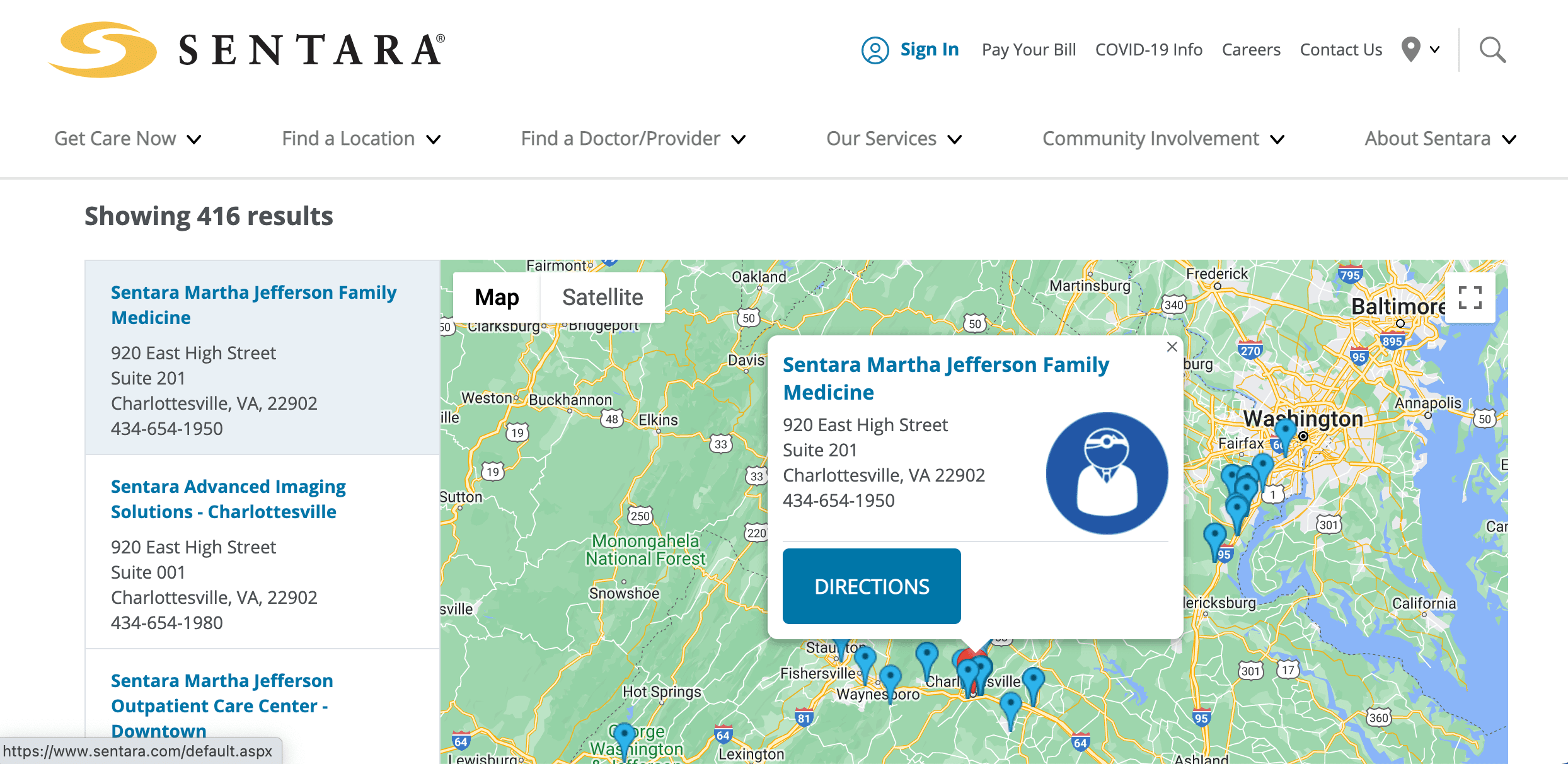Select the blue map pin near Washington
The height and width of the screenshot is (764, 1568).
click(x=1285, y=432)
